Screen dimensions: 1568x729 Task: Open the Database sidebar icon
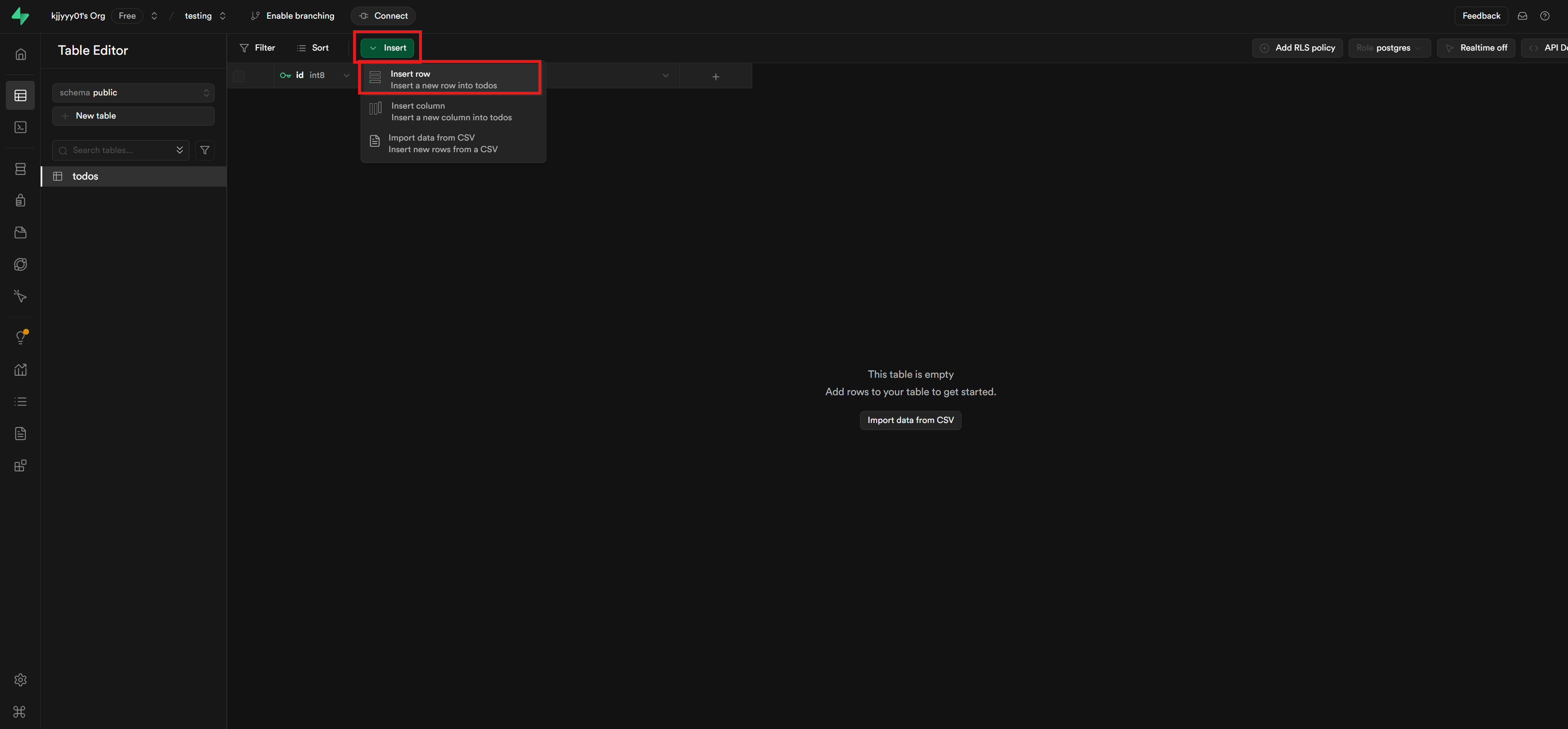(20, 169)
